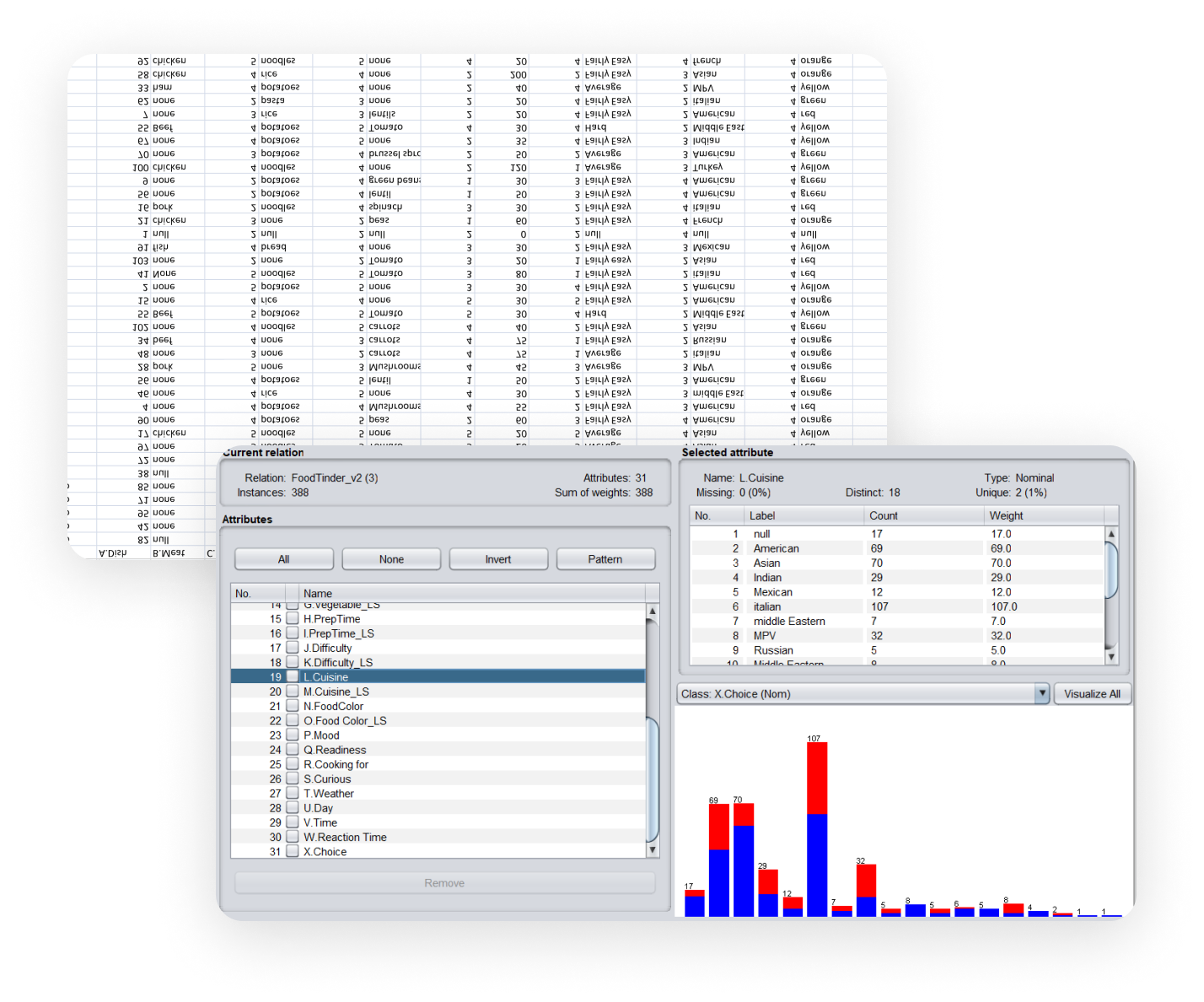Select the N.FoodColor attribute row

tap(334, 707)
